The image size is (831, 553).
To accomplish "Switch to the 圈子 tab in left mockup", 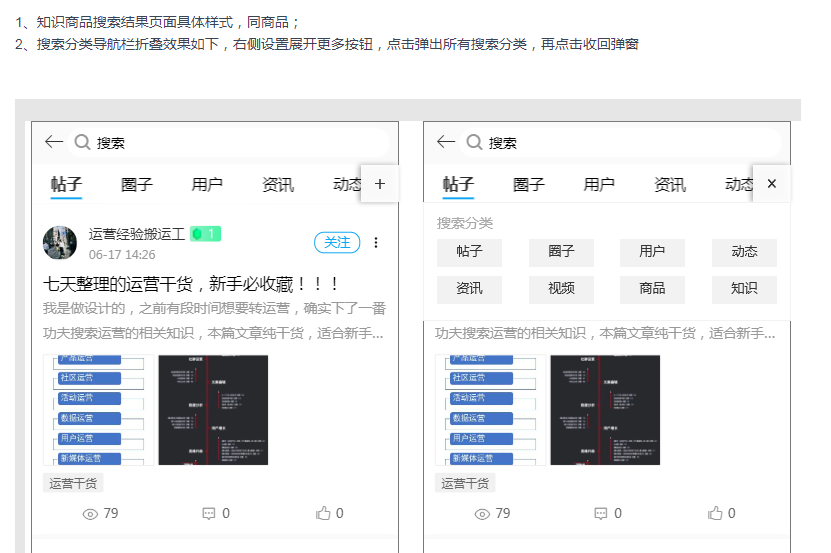I will point(136,184).
